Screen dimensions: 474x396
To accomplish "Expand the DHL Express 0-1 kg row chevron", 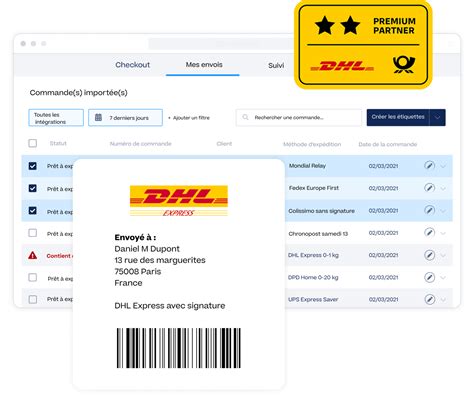I will pos(443,256).
